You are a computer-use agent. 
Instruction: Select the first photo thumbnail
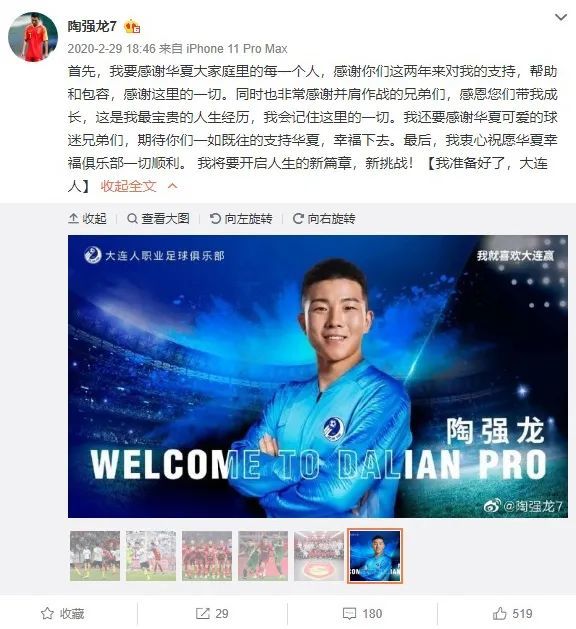click(95, 556)
